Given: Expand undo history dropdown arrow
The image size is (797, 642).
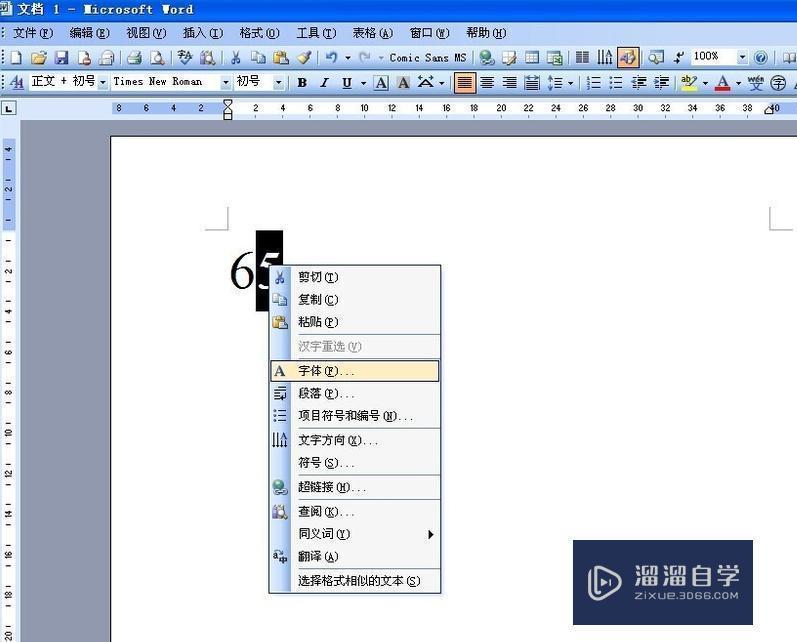Looking at the screenshot, I should click(x=348, y=57).
